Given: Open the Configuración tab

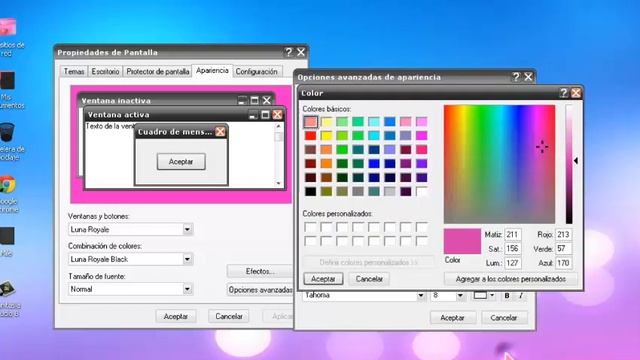Looking at the screenshot, I should (x=256, y=71).
